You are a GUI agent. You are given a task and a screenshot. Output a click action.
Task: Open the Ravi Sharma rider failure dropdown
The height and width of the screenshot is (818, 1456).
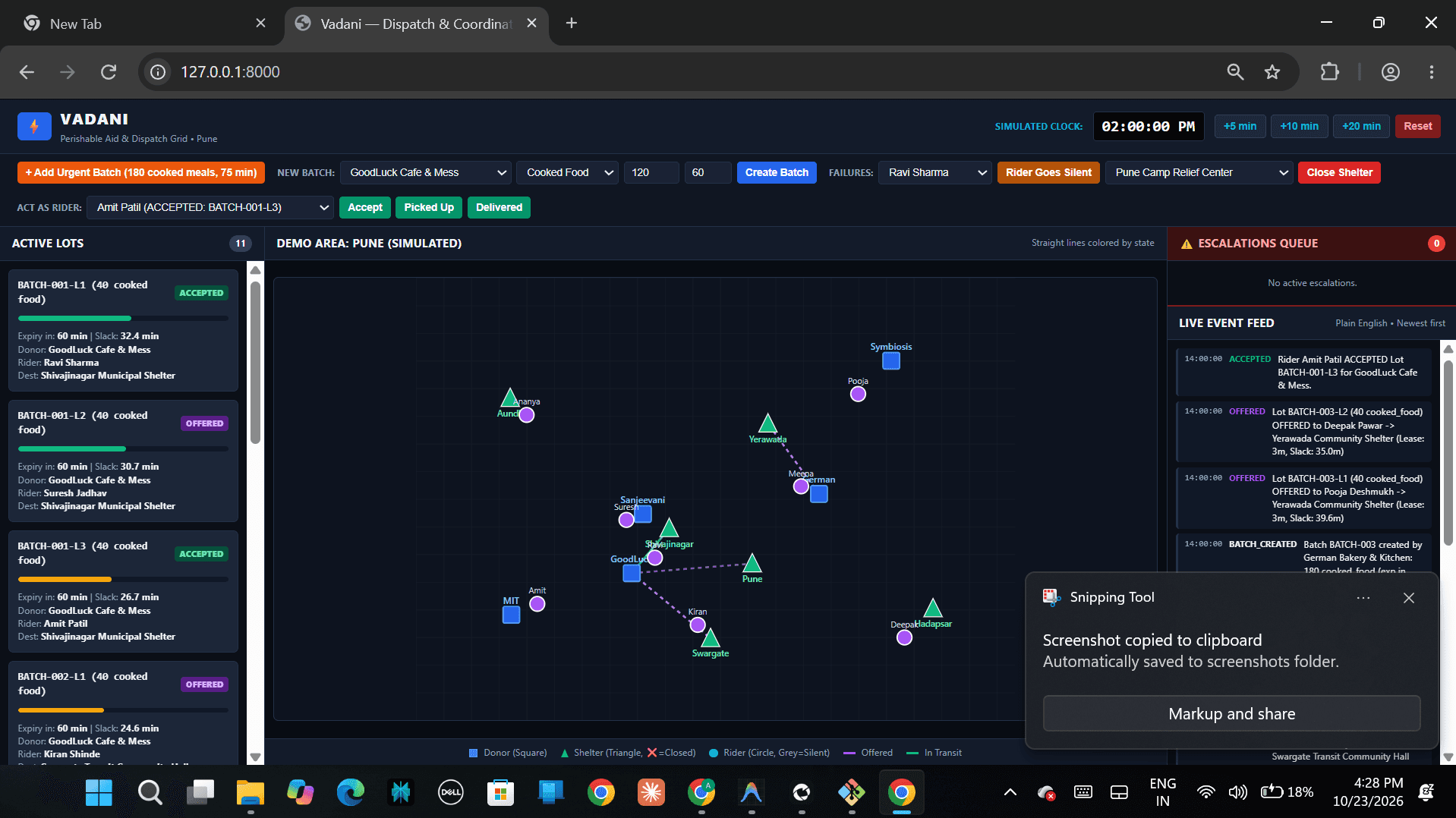click(936, 172)
